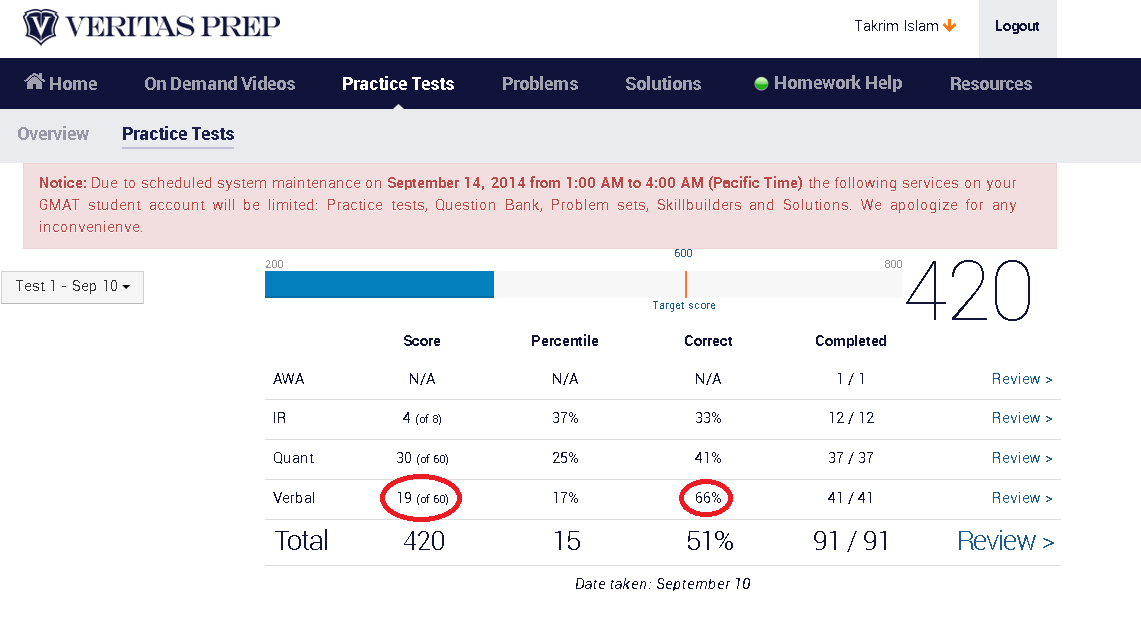
Task: Open the Test 1 - Sep 10 dropdown
Action: point(73,287)
